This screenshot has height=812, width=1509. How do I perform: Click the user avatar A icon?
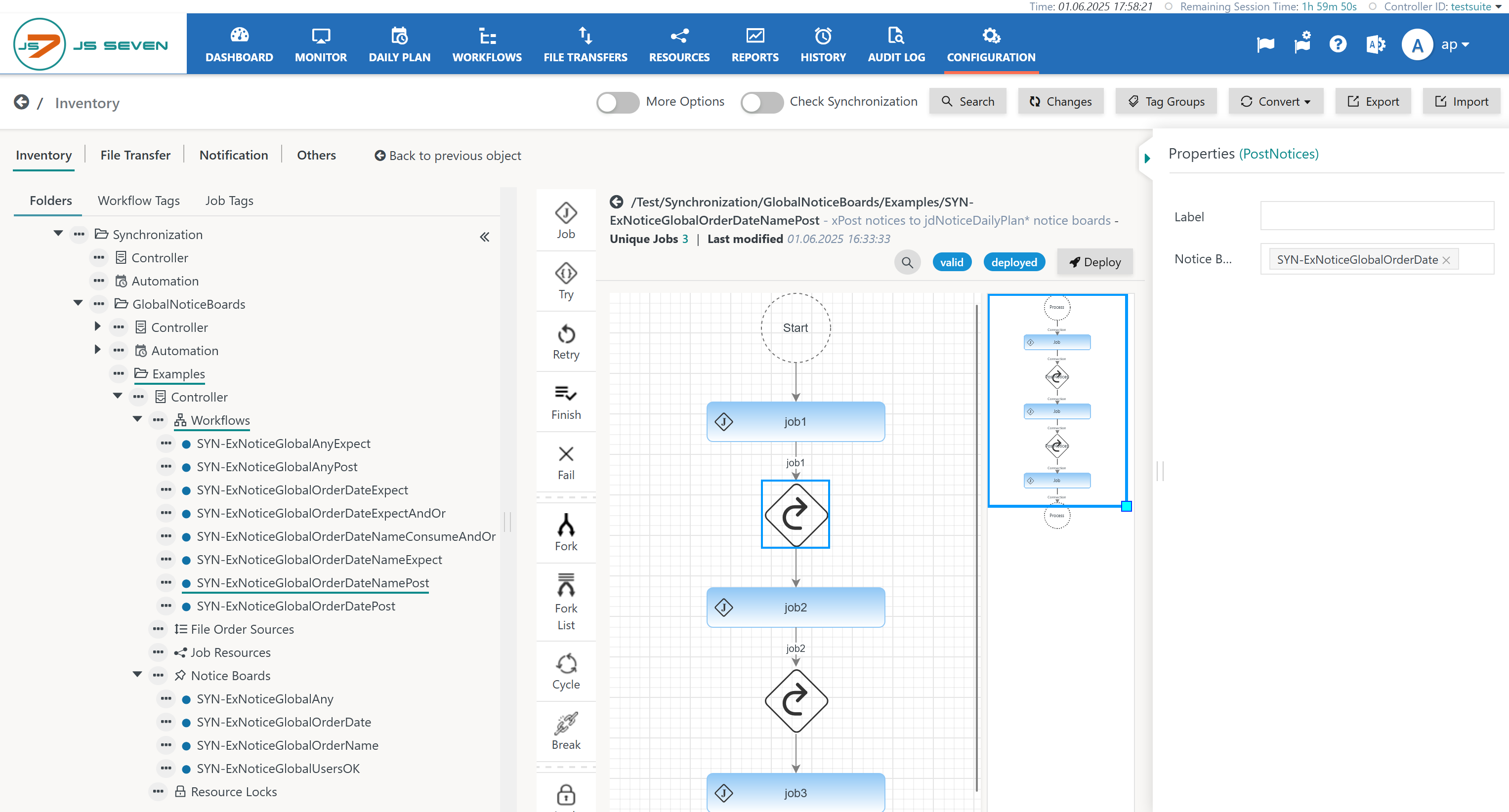tap(1417, 44)
